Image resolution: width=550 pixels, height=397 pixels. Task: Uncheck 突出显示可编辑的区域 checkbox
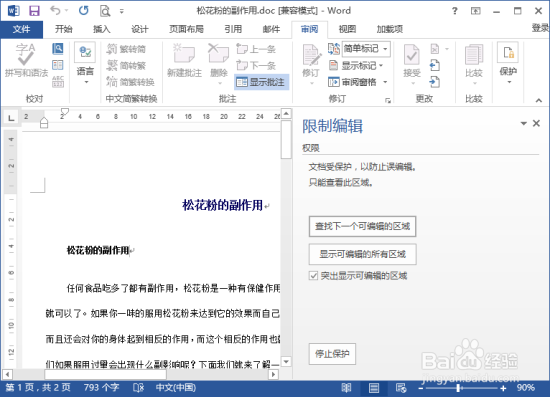click(313, 276)
